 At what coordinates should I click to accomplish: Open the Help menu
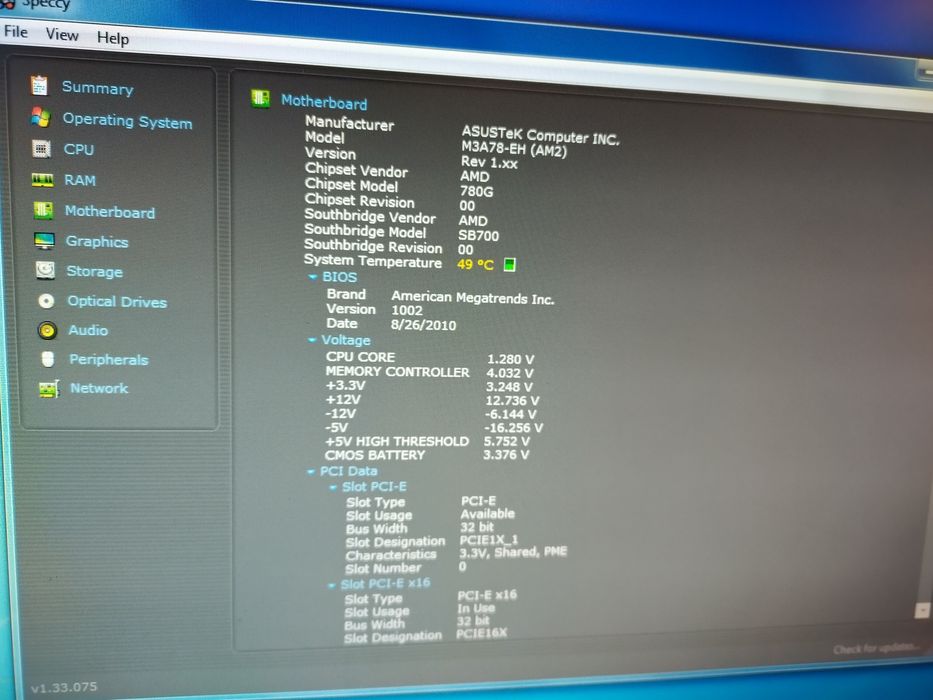pos(112,38)
